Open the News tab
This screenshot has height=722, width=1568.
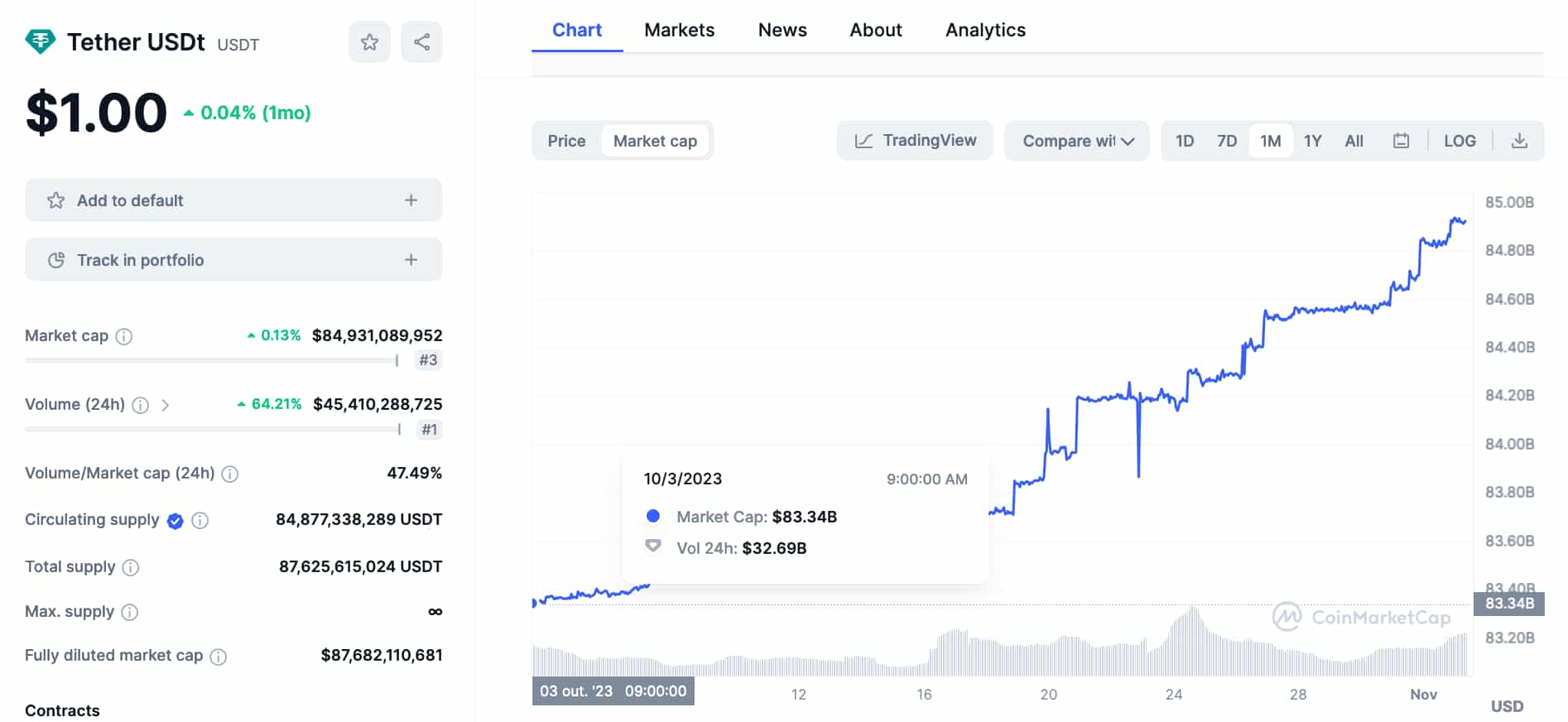tap(782, 30)
